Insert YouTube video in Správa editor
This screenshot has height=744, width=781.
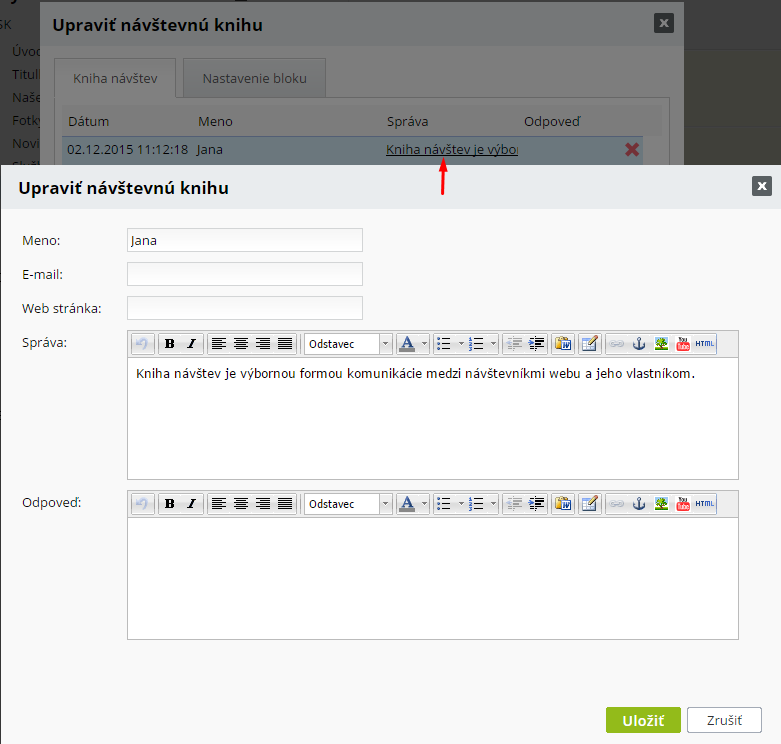click(x=683, y=344)
